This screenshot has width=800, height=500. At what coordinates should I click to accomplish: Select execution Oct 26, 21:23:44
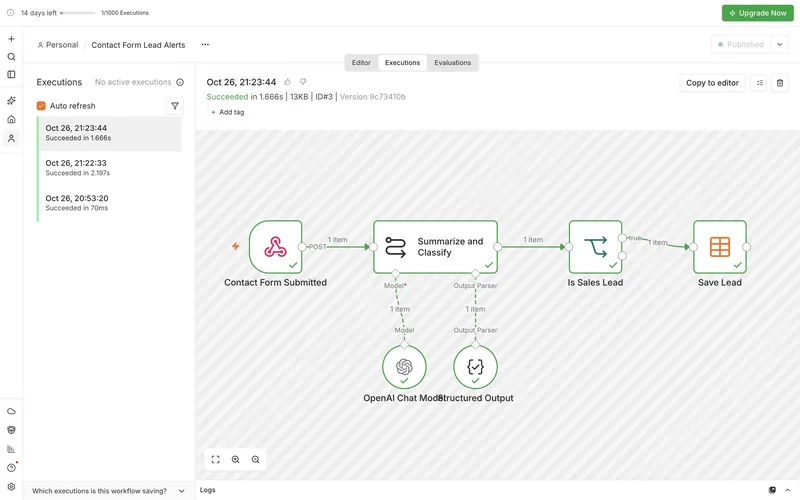pyautogui.click(x=110, y=133)
